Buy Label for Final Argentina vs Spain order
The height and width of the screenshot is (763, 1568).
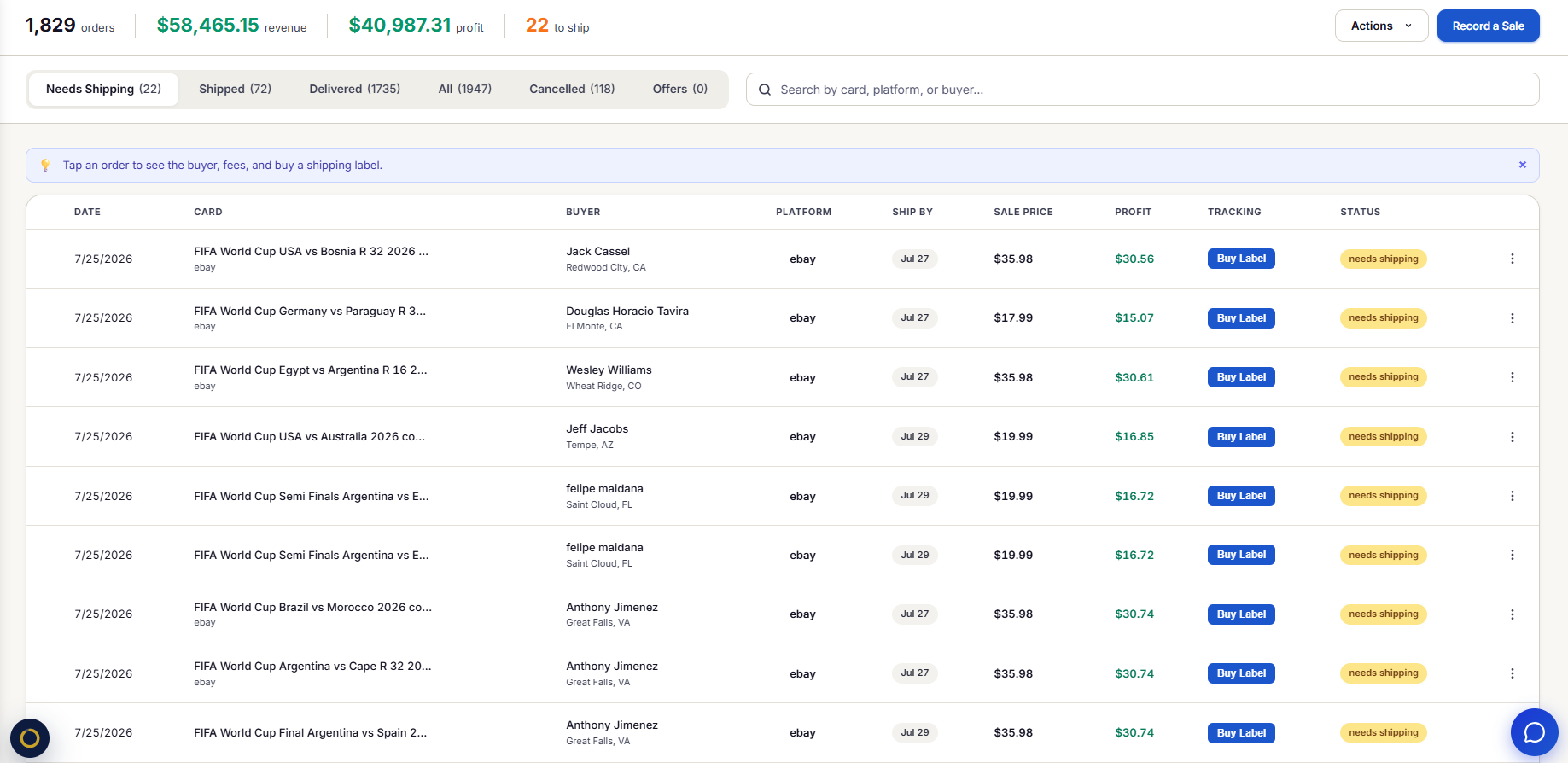point(1241,733)
